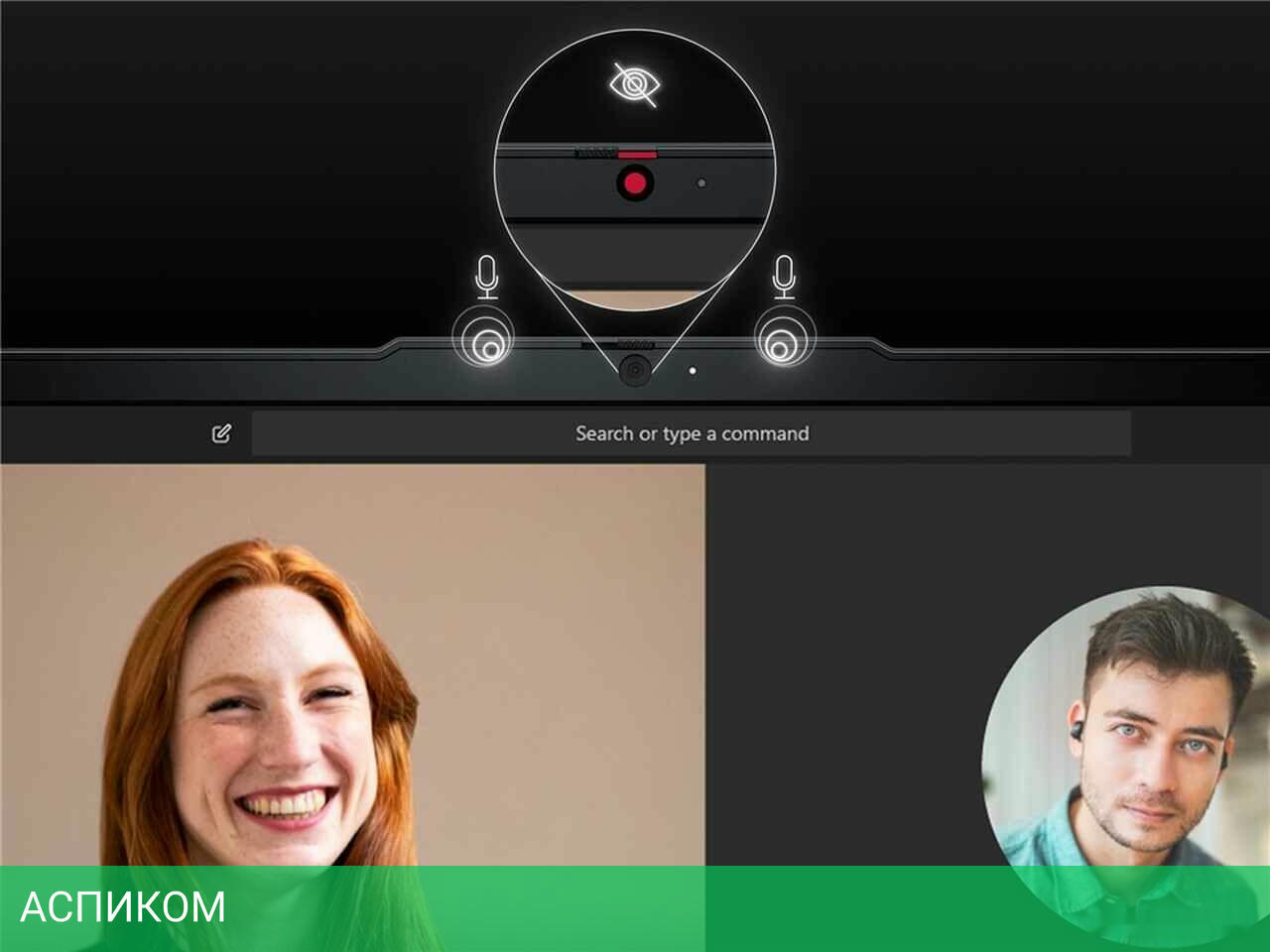Image resolution: width=1270 pixels, height=952 pixels.
Task: Click the new chat compose icon
Action: [221, 433]
